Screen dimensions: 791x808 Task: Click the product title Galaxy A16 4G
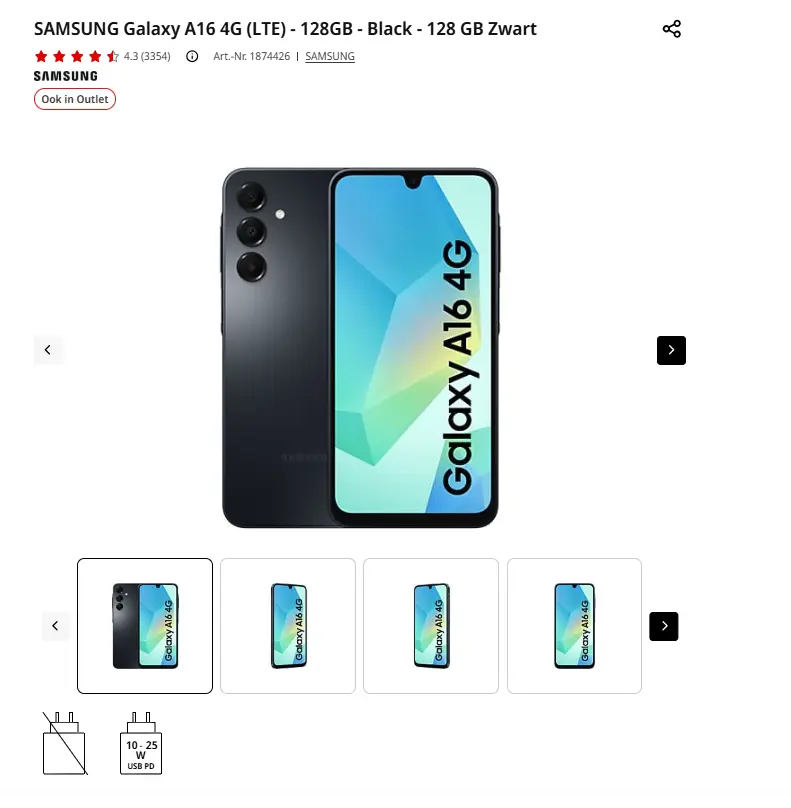[285, 29]
